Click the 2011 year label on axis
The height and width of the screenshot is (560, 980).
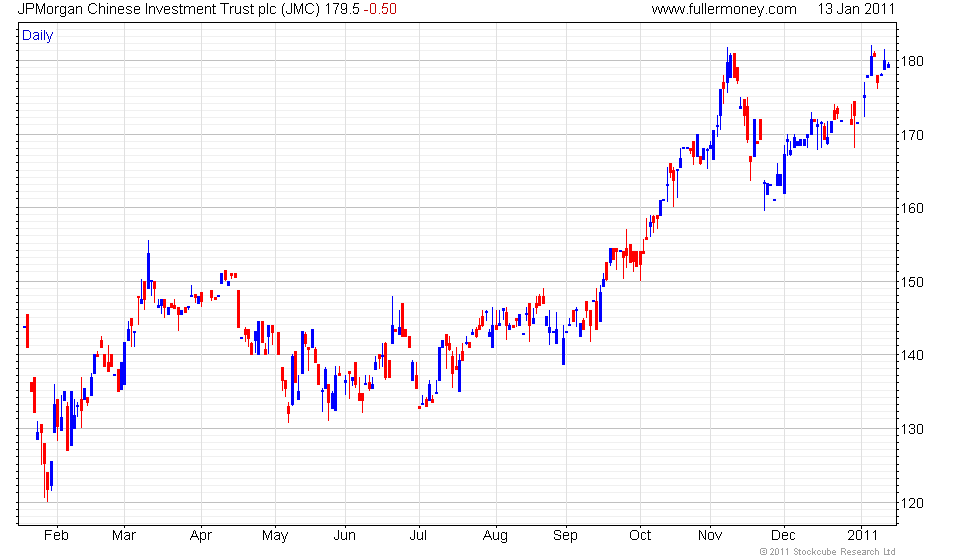point(862,536)
